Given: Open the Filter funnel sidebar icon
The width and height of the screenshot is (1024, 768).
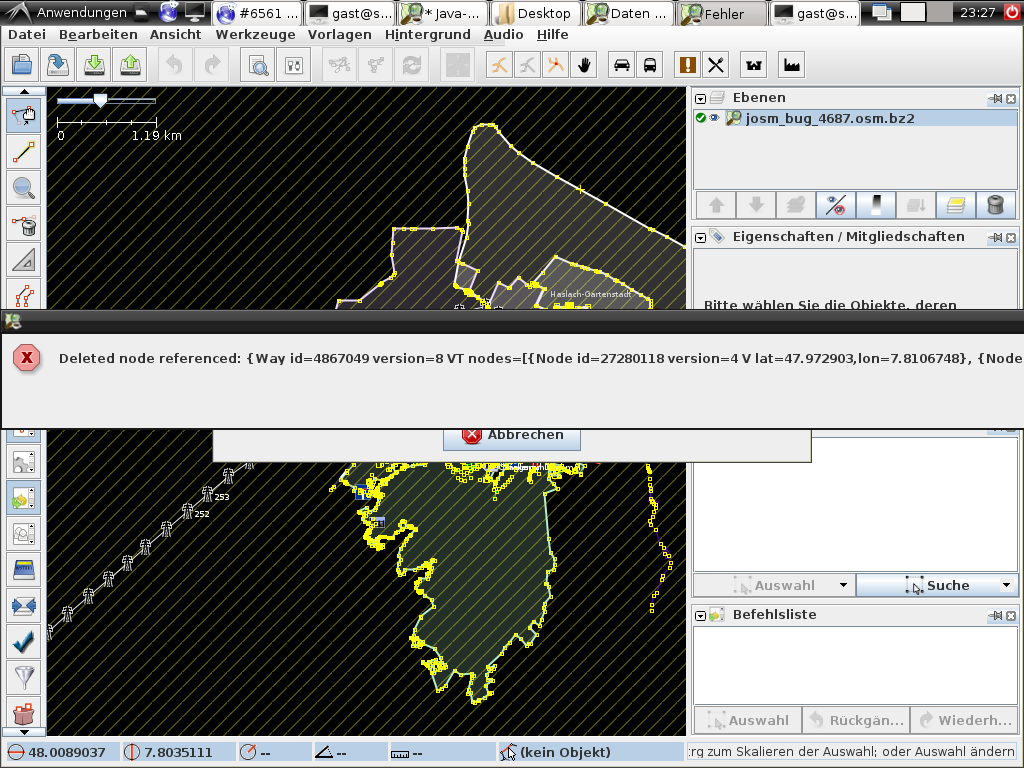Looking at the screenshot, I should point(23,677).
